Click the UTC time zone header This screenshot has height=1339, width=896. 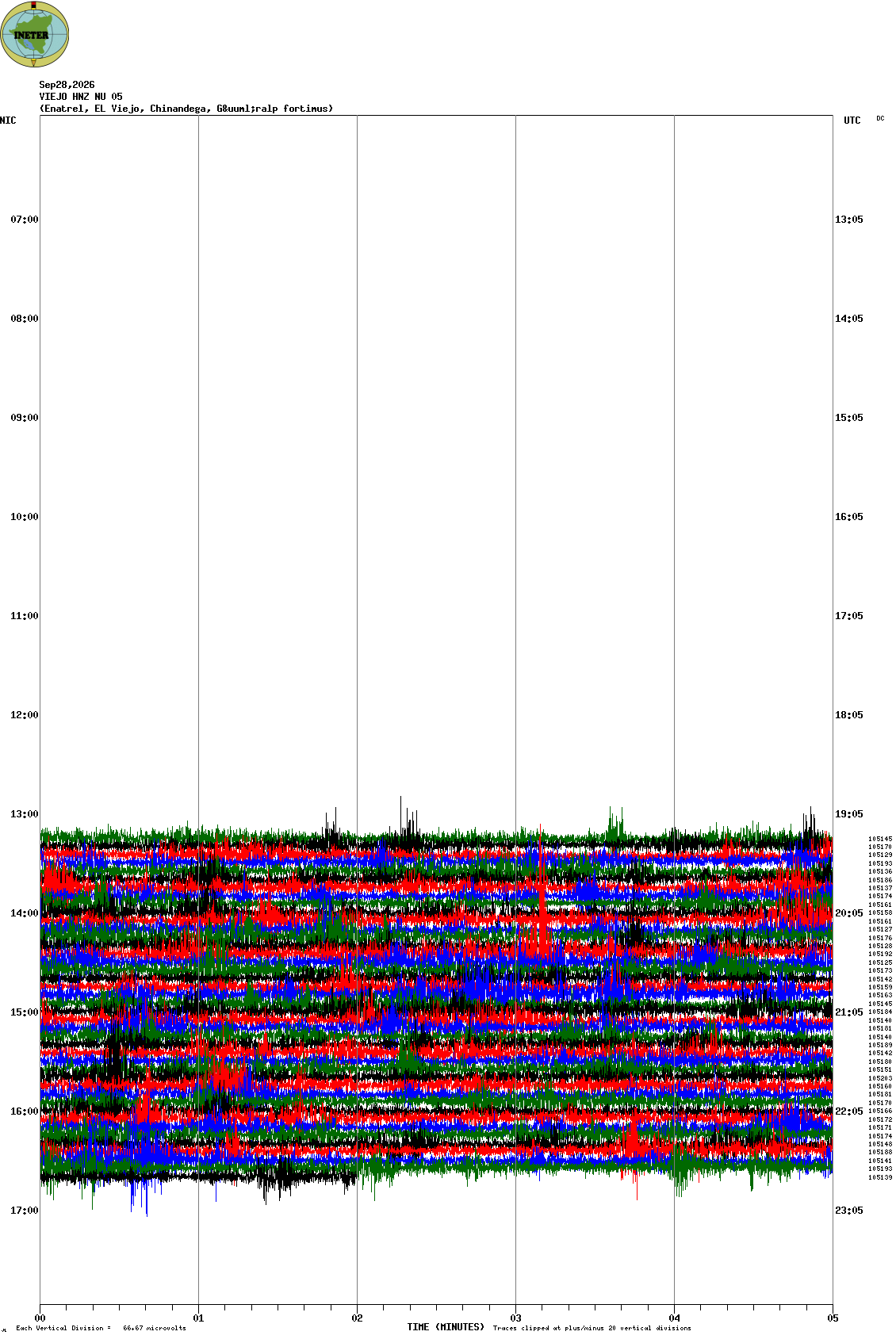tap(852, 121)
